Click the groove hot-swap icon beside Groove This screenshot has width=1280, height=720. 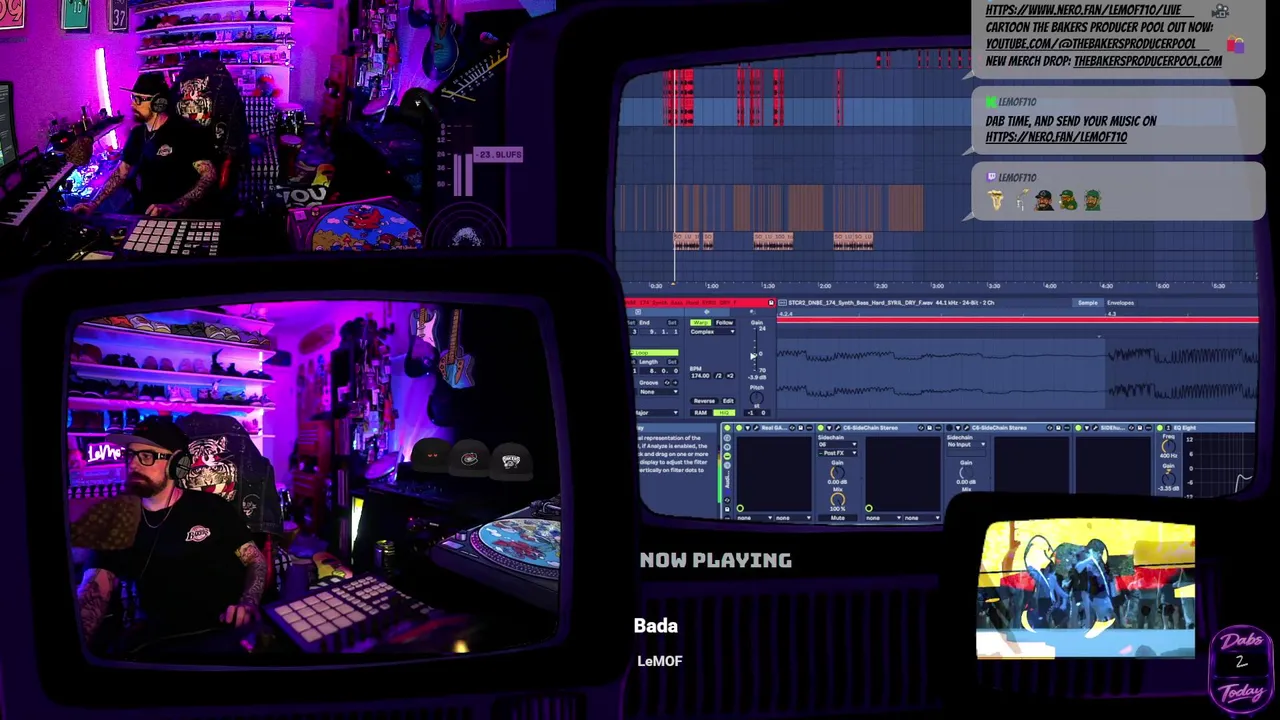coord(667,382)
